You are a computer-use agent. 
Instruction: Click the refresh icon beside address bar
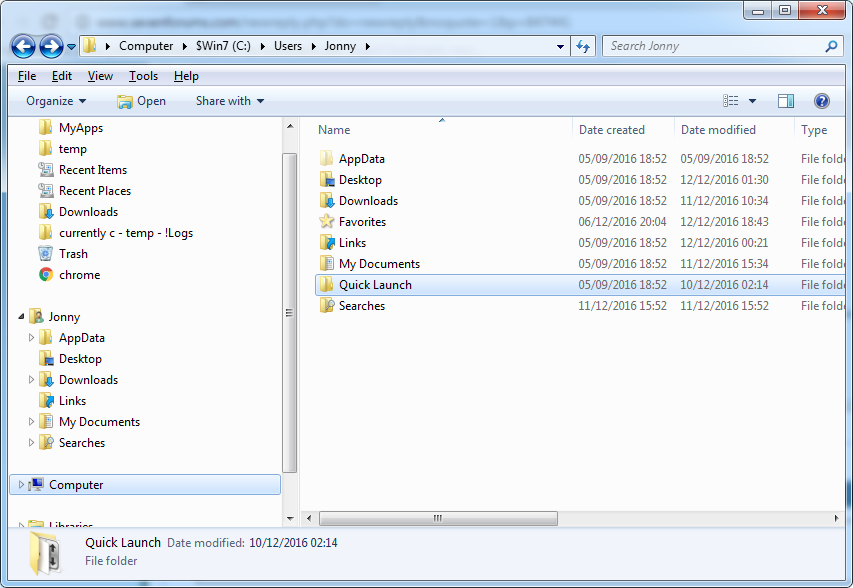tap(583, 46)
